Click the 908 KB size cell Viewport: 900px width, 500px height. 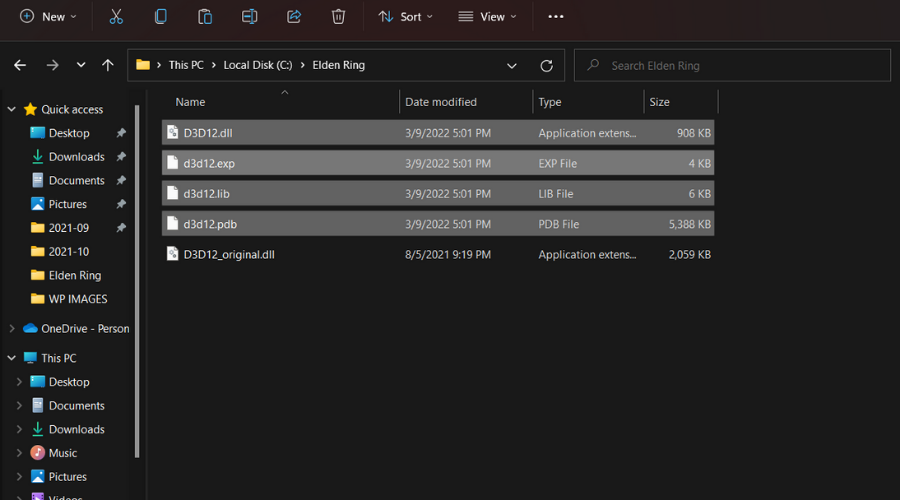(693, 133)
